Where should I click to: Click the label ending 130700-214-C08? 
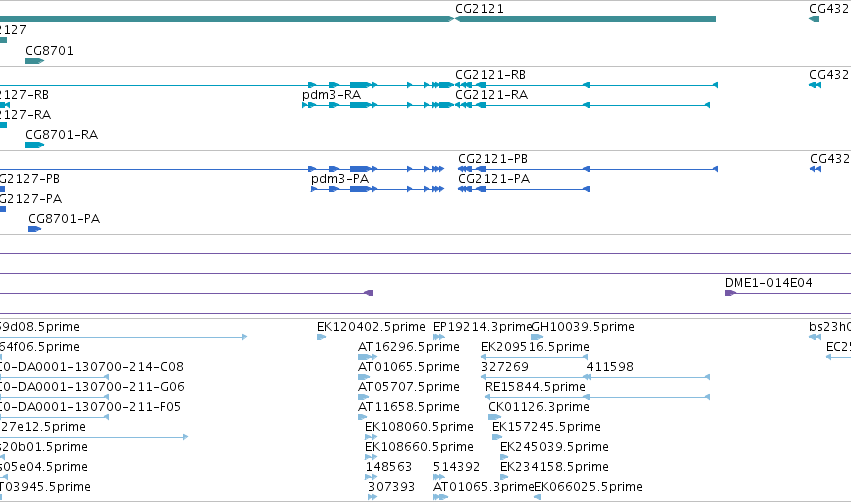click(x=92, y=367)
